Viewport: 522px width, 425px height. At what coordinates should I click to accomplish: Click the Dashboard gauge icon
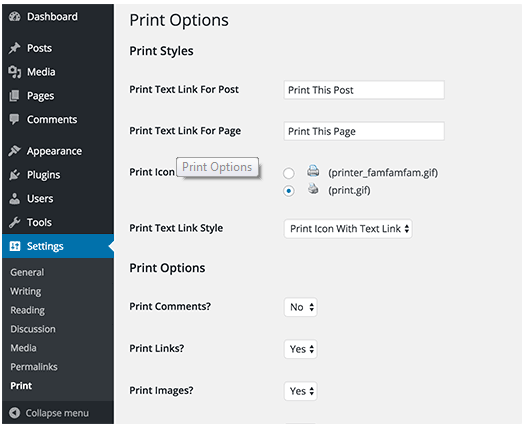[15, 16]
